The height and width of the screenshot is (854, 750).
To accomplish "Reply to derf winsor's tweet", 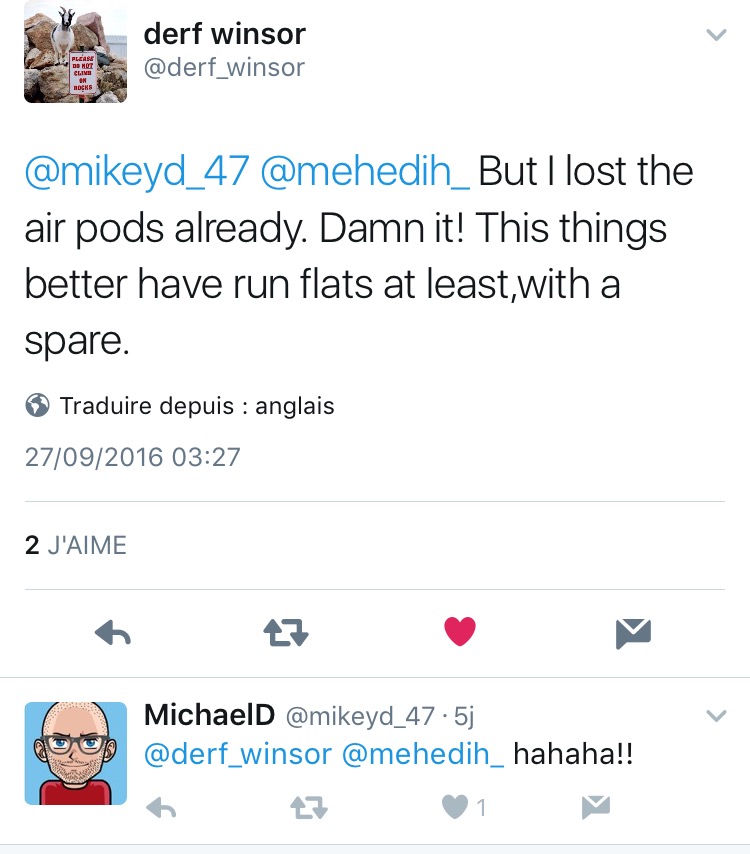I will (x=113, y=633).
